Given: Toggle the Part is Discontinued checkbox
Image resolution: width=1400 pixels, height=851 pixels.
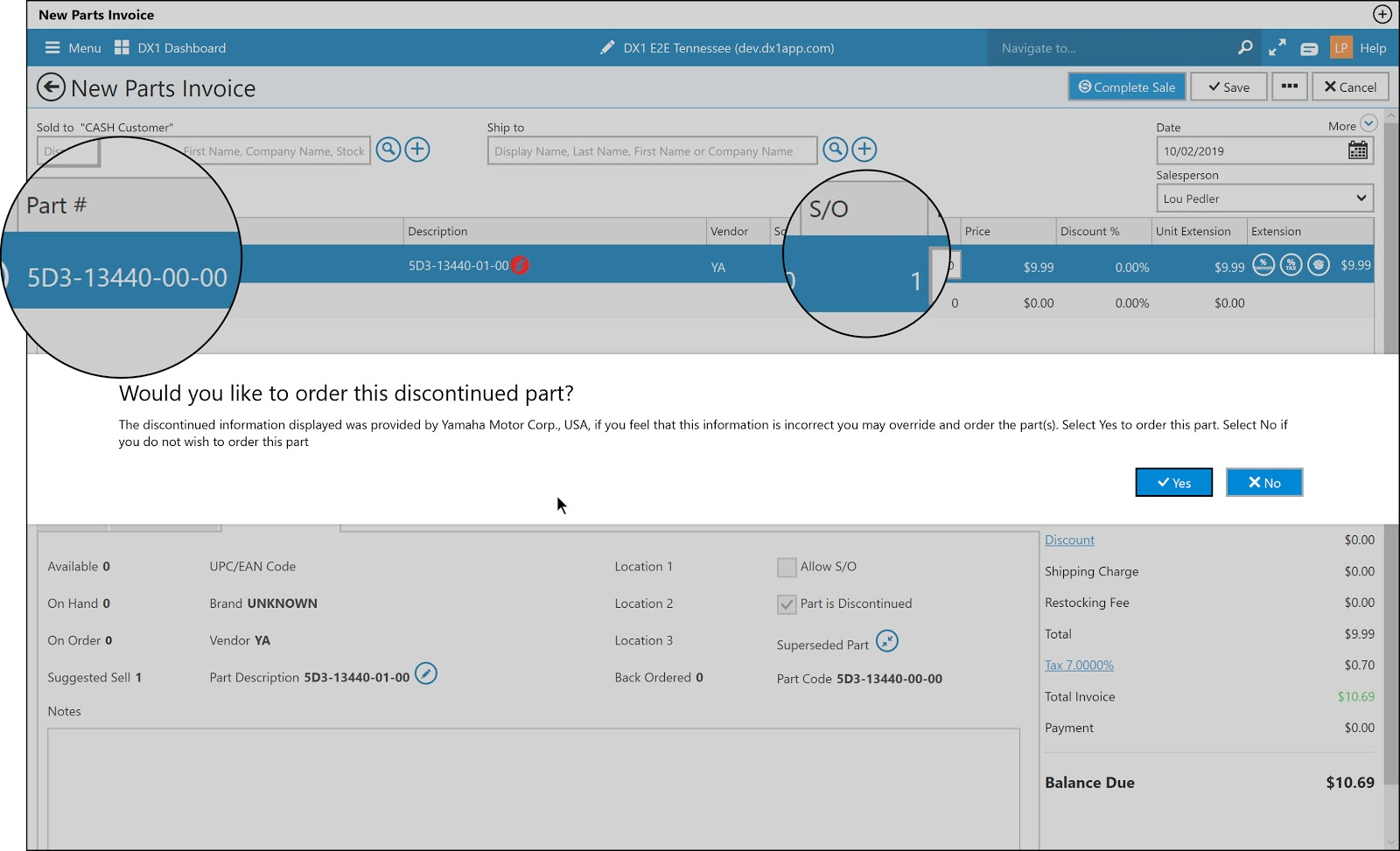Looking at the screenshot, I should [x=787, y=603].
